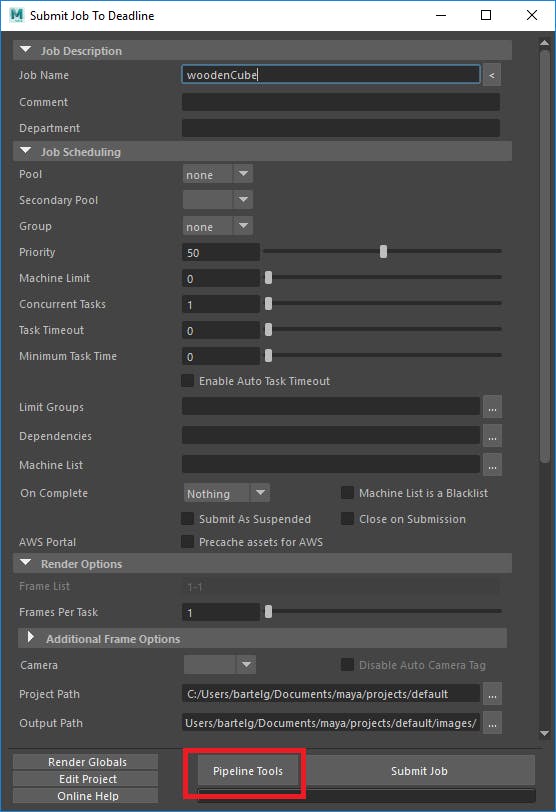Click the Concurrent Tasks value field
The height and width of the screenshot is (812, 556).
pyautogui.click(x=221, y=304)
